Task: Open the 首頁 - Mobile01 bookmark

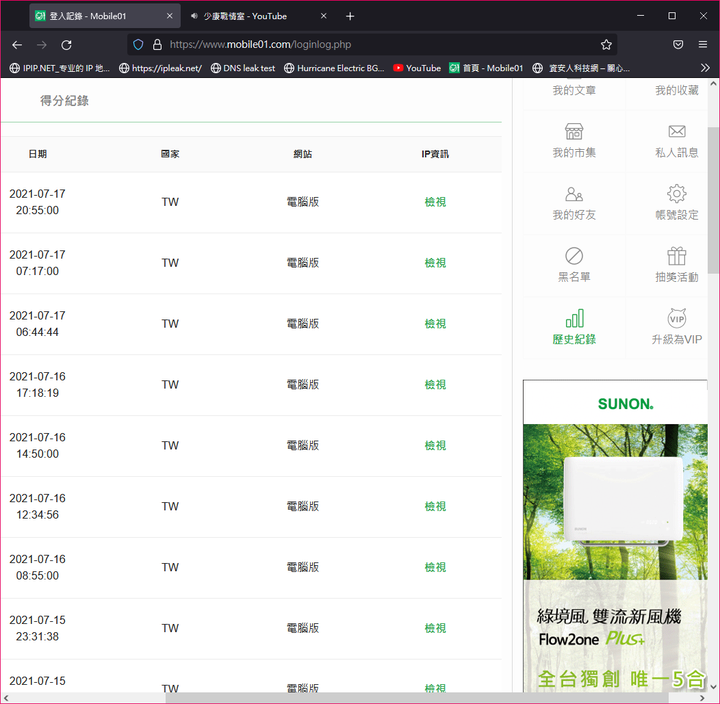Action: tap(486, 68)
